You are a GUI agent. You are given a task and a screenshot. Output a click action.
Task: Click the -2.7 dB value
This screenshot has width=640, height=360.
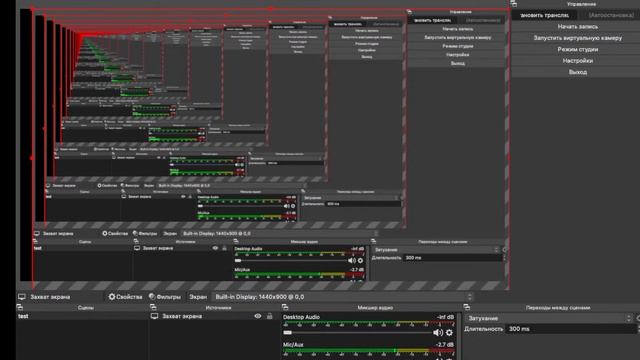coord(445,344)
